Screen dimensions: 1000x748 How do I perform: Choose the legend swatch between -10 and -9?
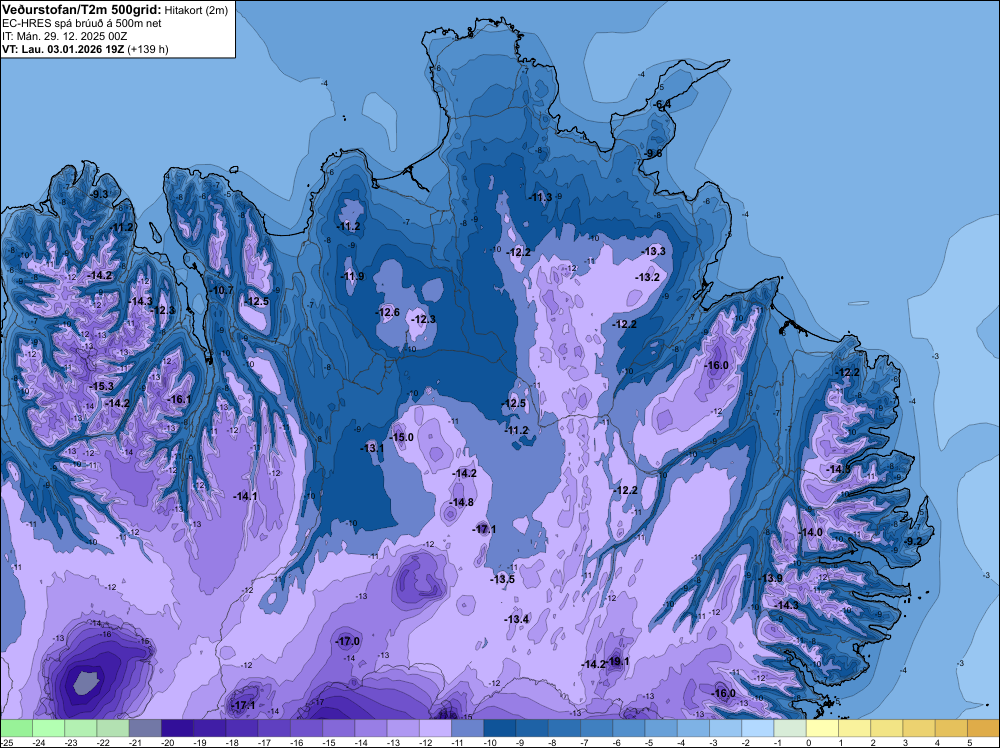click(x=499, y=728)
